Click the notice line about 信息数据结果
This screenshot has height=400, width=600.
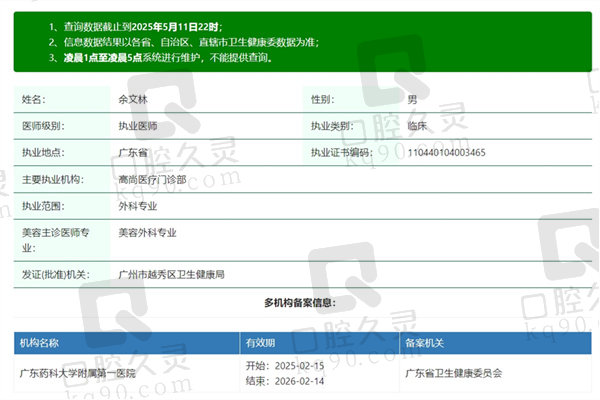tap(184, 42)
